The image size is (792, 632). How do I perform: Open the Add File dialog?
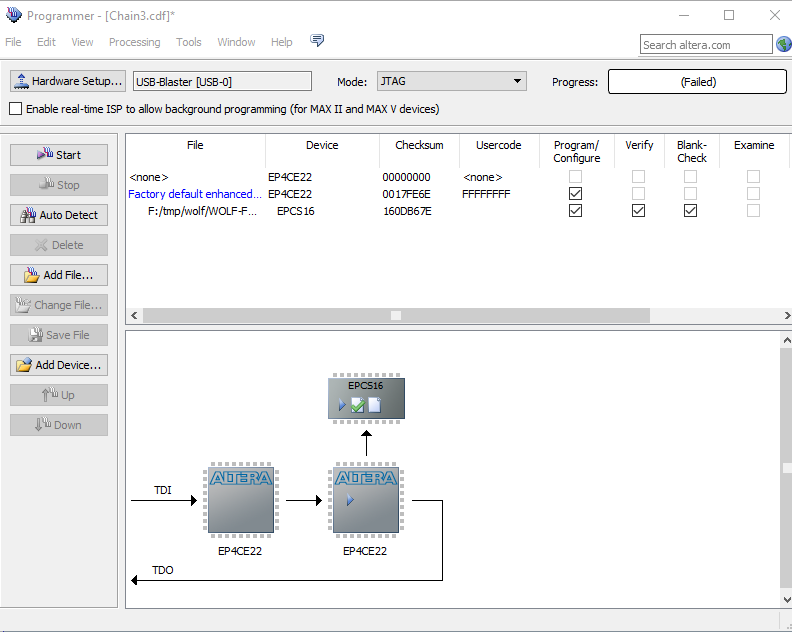59,275
